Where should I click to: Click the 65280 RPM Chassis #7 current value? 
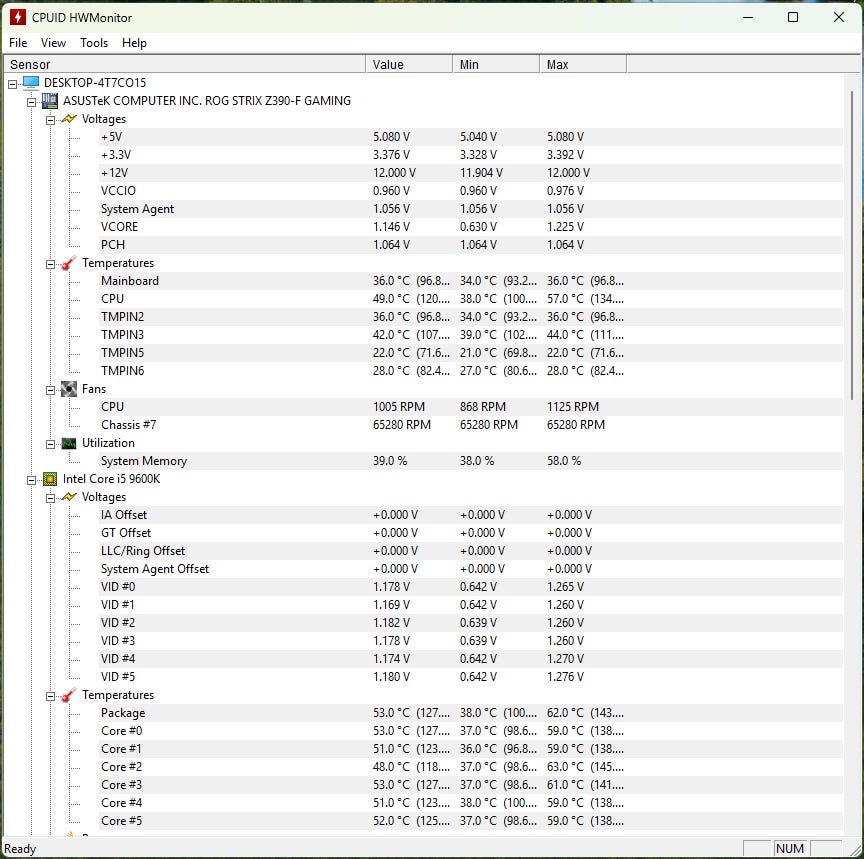tap(402, 425)
